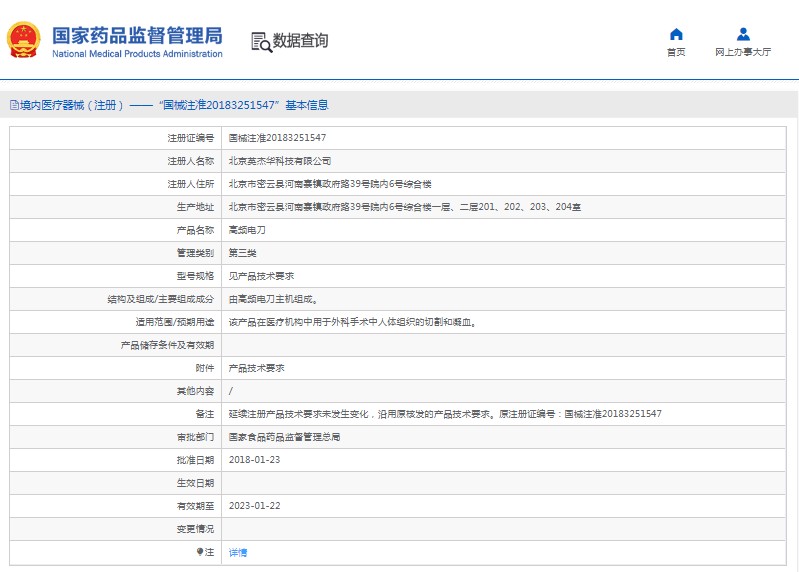
Task: Click the 产品储存条件及有效期 label
Action: [167, 345]
